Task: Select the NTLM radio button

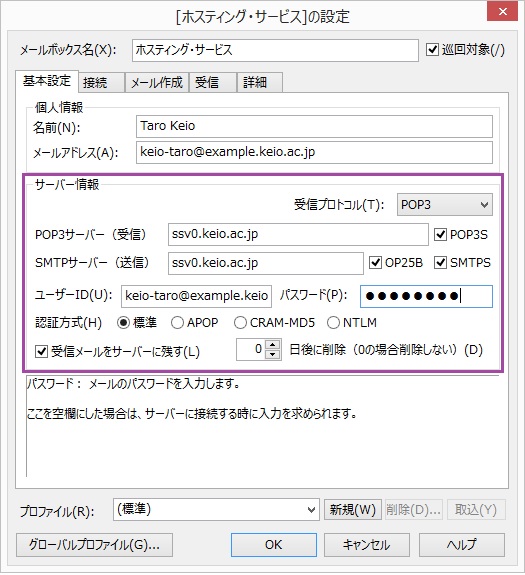Action: pos(333,323)
